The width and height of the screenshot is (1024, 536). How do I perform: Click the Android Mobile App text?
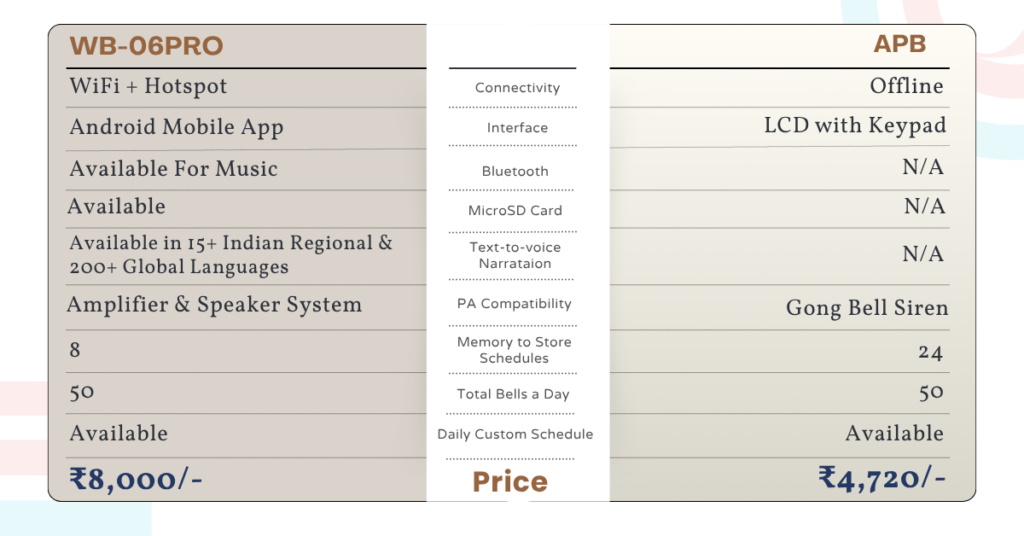click(x=176, y=127)
